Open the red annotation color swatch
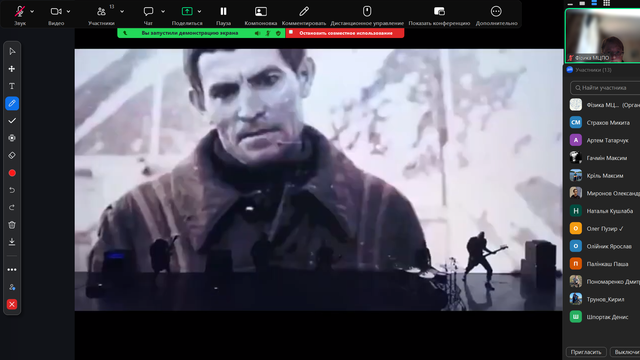Image resolution: width=640 pixels, height=360 pixels. click(12, 173)
